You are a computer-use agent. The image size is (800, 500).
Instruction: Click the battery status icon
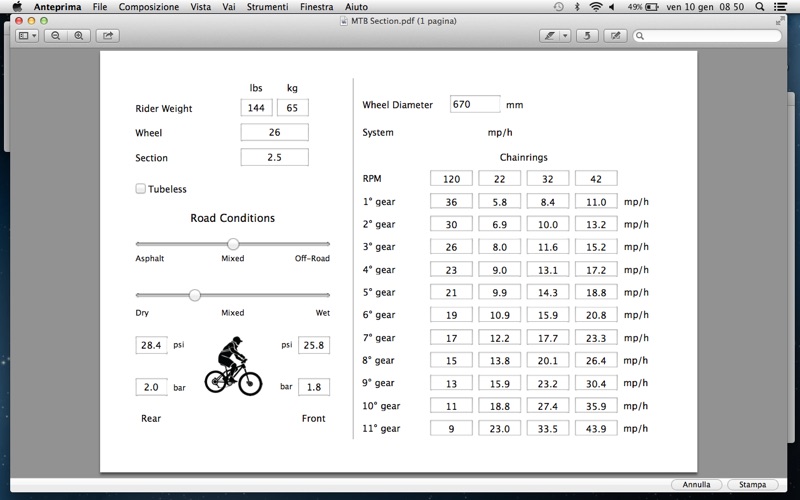[652, 7]
